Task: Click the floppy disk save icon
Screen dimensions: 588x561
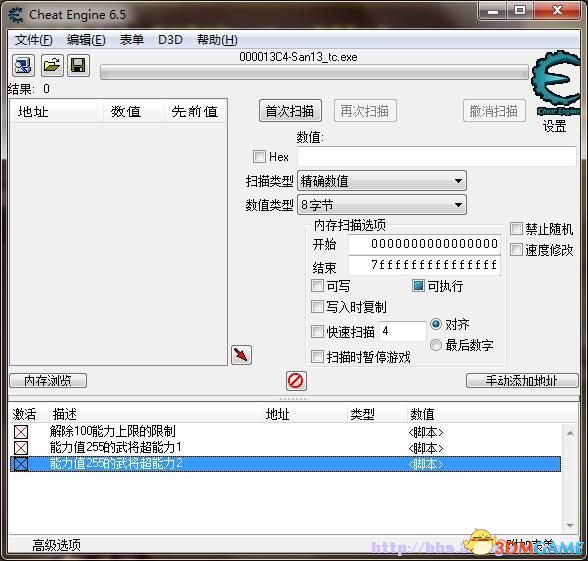Action: 78,66
